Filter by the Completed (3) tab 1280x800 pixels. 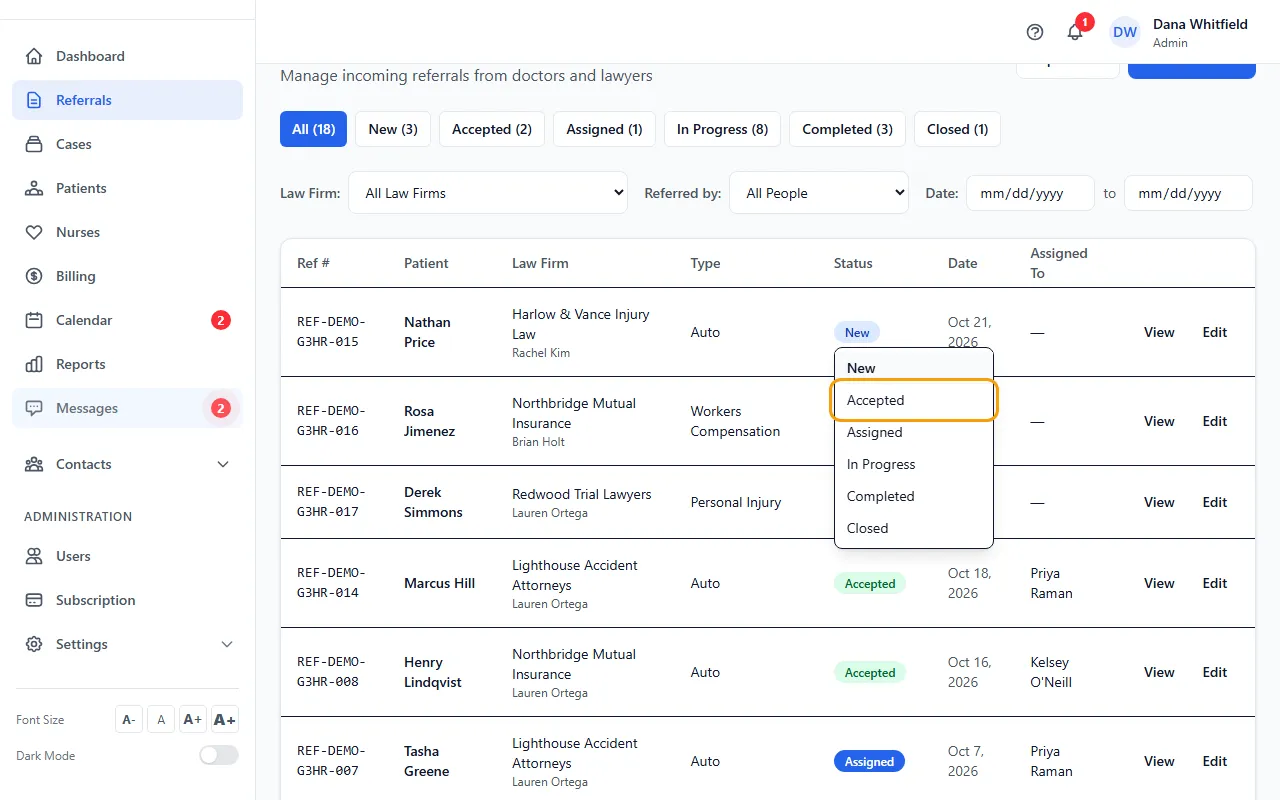click(847, 129)
